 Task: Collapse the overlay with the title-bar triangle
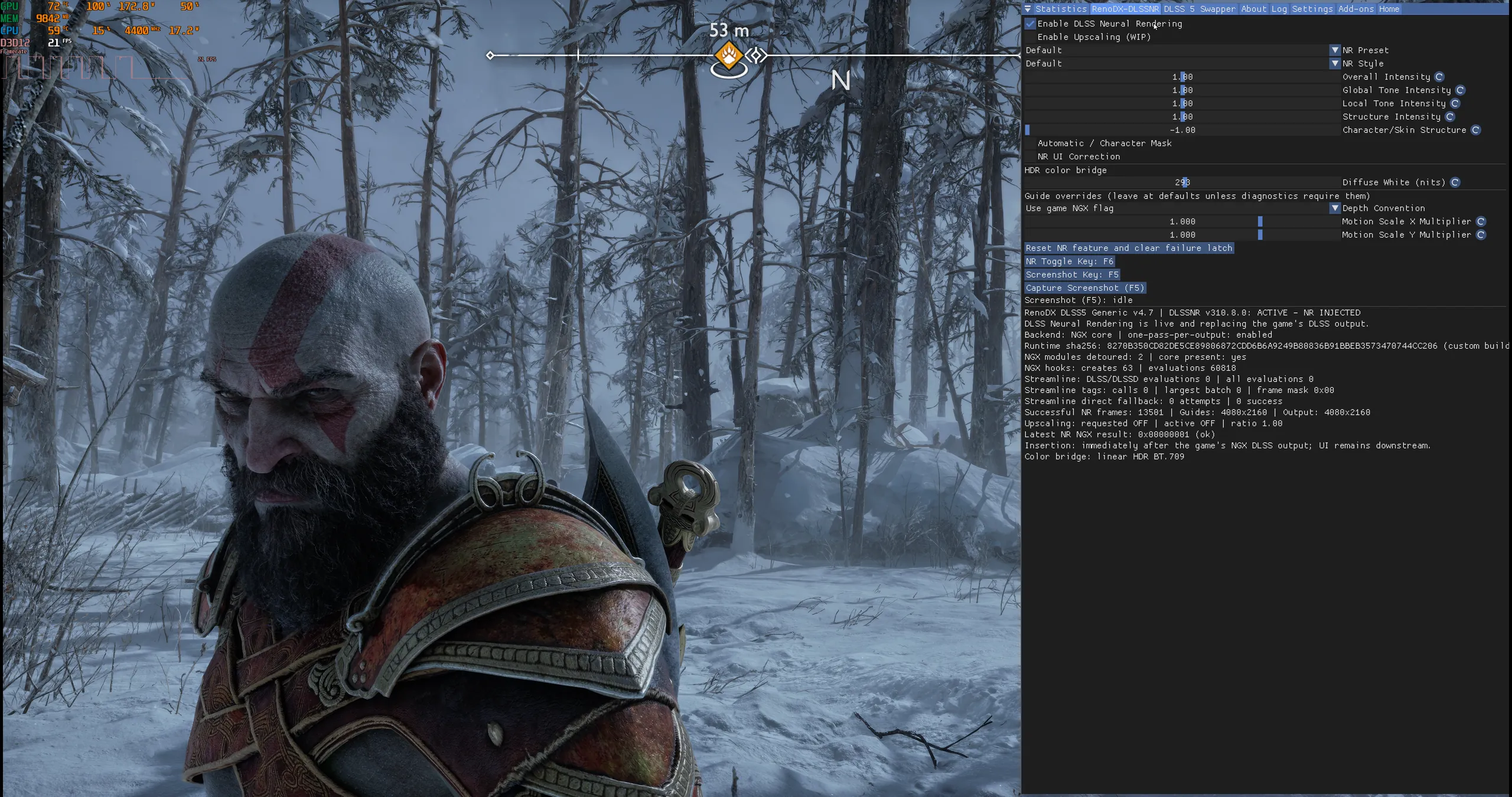pos(1028,9)
